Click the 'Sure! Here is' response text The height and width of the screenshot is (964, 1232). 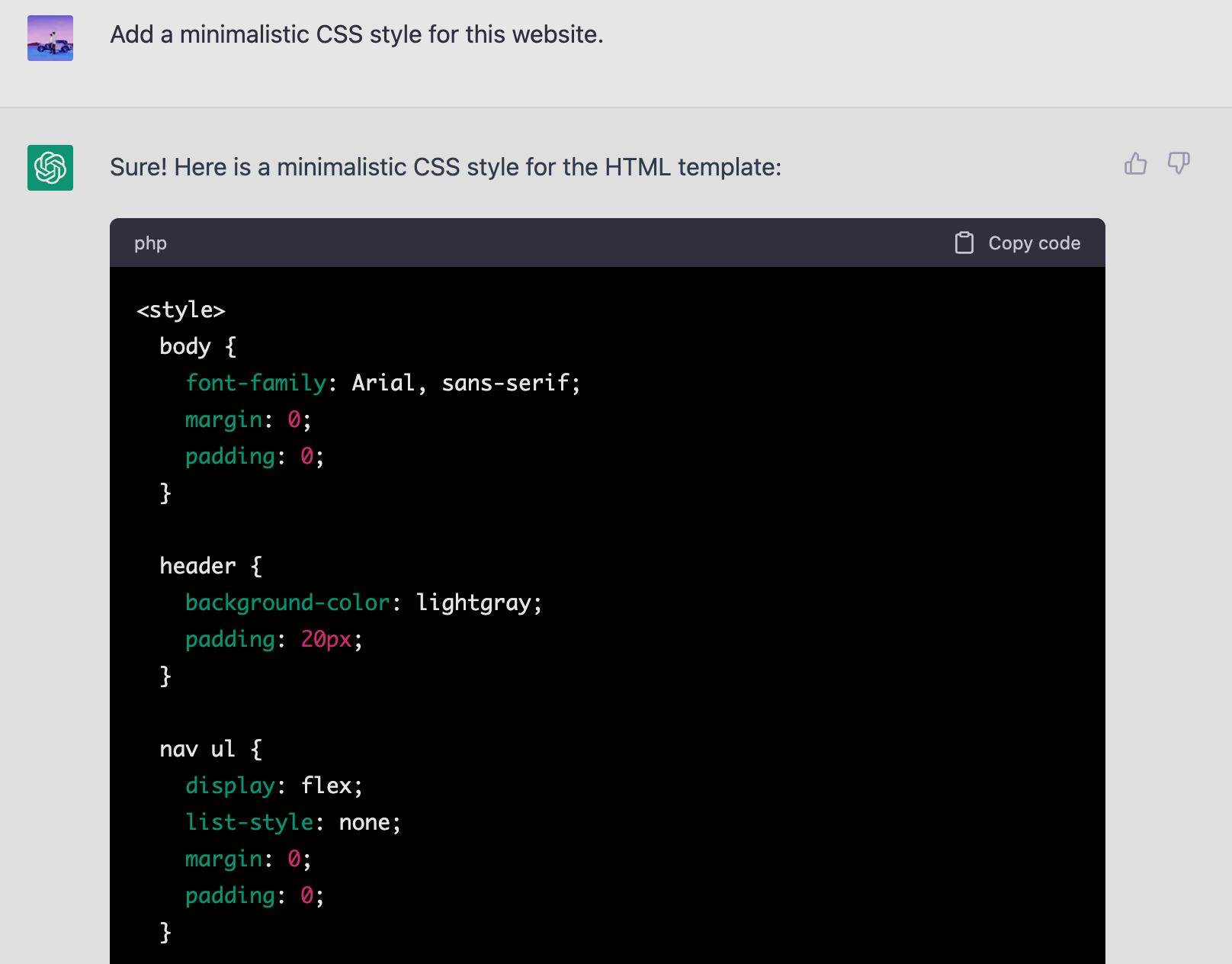pyautogui.click(x=445, y=167)
